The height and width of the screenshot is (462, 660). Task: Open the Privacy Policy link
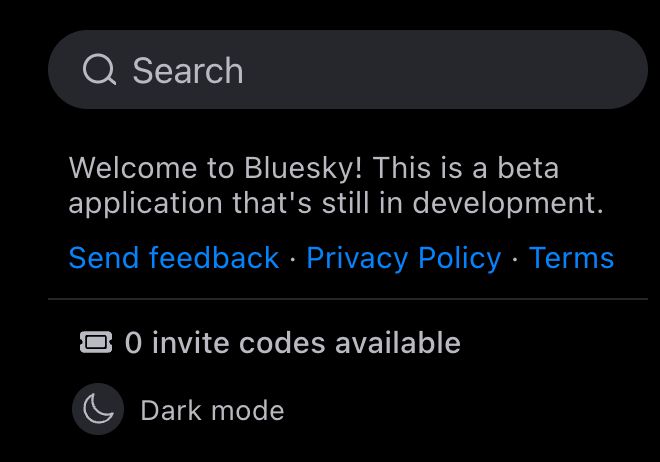403,258
